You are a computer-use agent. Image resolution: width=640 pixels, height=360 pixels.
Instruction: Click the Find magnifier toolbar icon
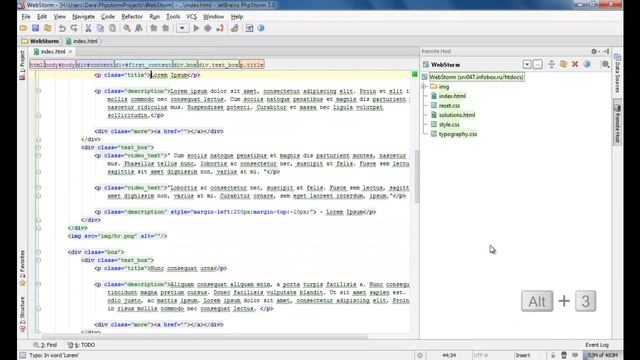(x=127, y=28)
